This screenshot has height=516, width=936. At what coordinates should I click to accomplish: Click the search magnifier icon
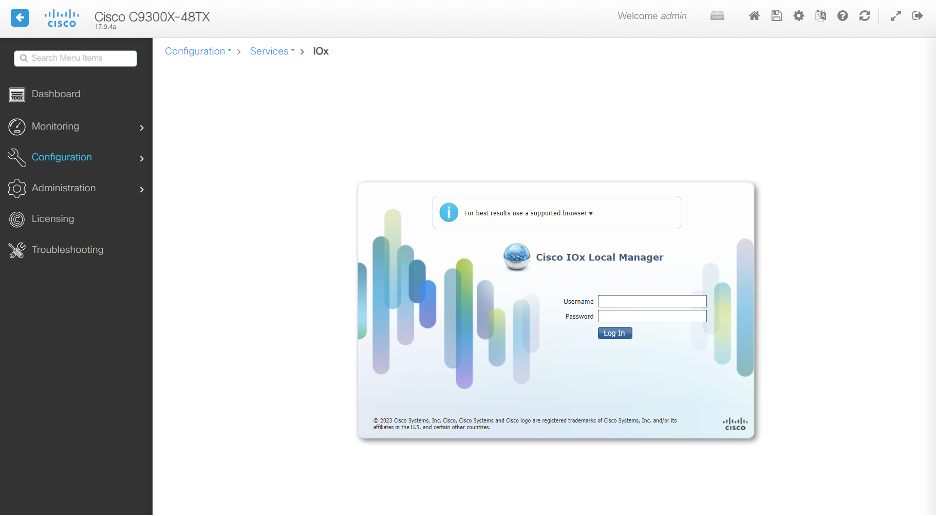(x=24, y=58)
